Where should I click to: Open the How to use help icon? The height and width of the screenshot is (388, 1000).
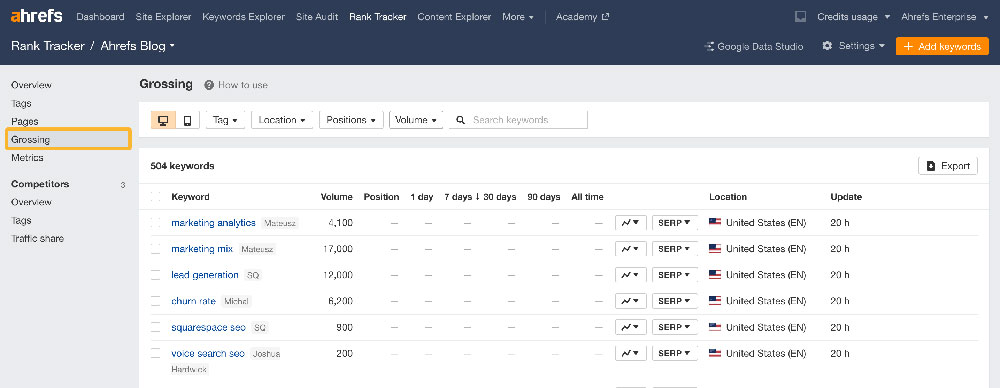tap(209, 85)
